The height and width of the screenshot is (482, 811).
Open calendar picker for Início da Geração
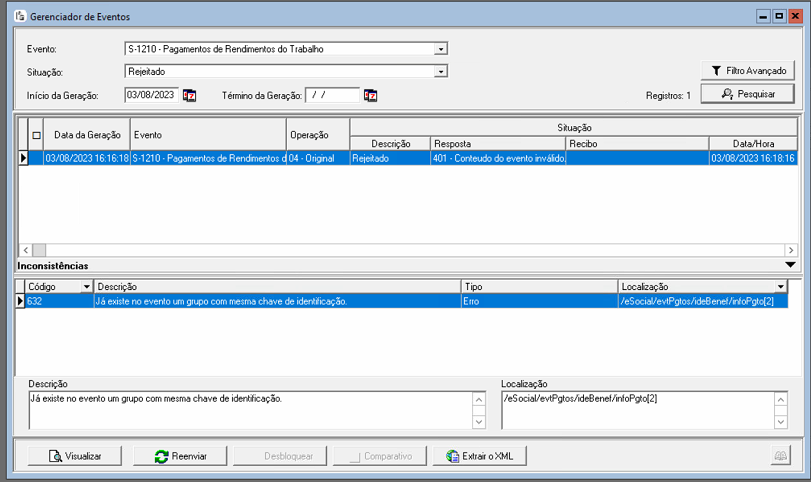(189, 95)
